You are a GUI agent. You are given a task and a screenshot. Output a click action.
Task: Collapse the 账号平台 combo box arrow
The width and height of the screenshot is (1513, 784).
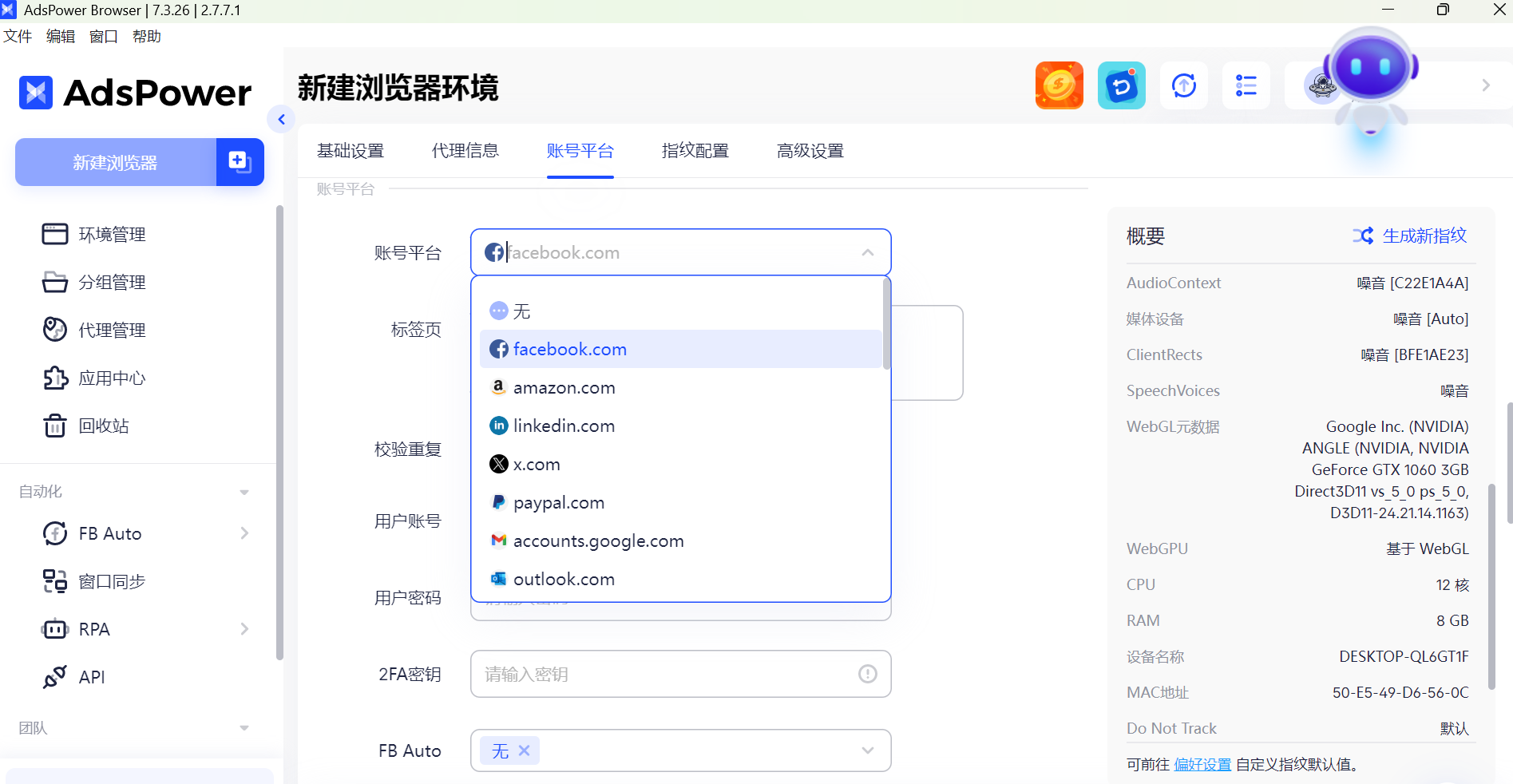click(x=868, y=252)
